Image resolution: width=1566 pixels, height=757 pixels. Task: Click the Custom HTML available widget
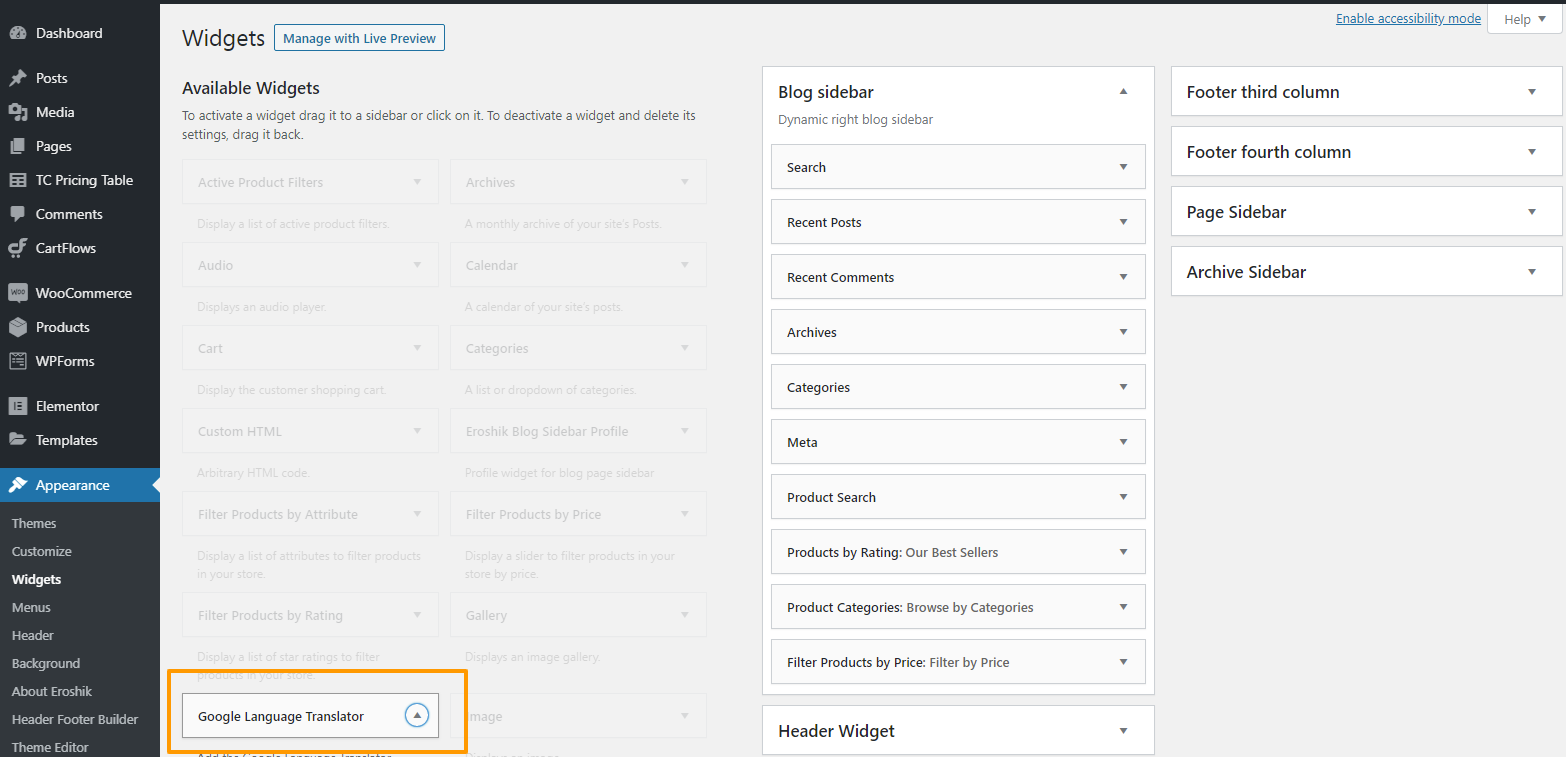[x=310, y=431]
